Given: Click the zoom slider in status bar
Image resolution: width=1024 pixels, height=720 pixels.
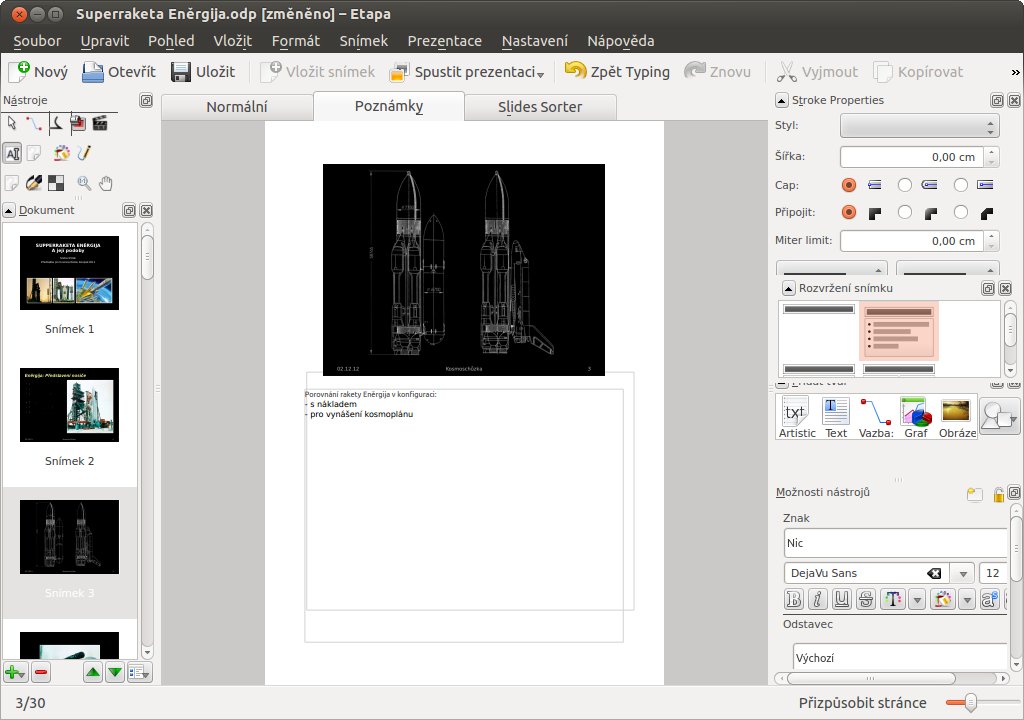Looking at the screenshot, I should (x=969, y=703).
